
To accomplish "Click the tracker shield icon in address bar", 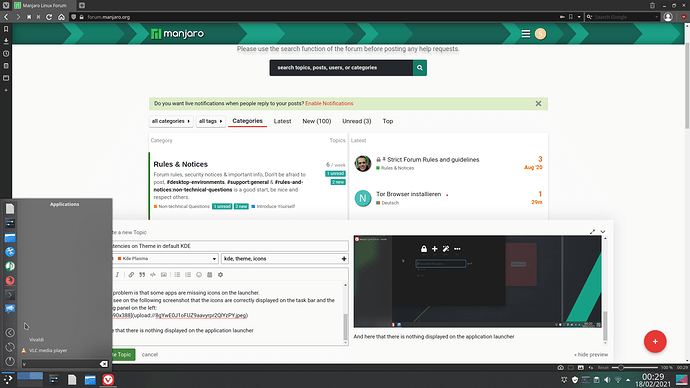I will 73,17.
